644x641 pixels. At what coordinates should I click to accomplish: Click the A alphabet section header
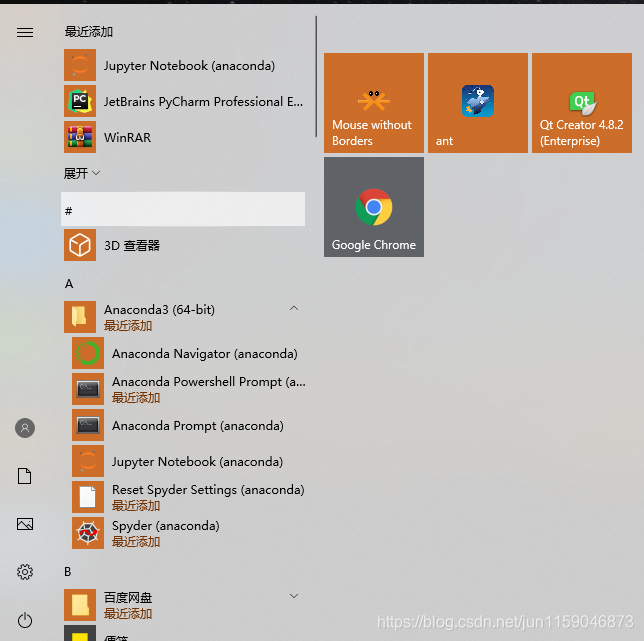click(69, 284)
